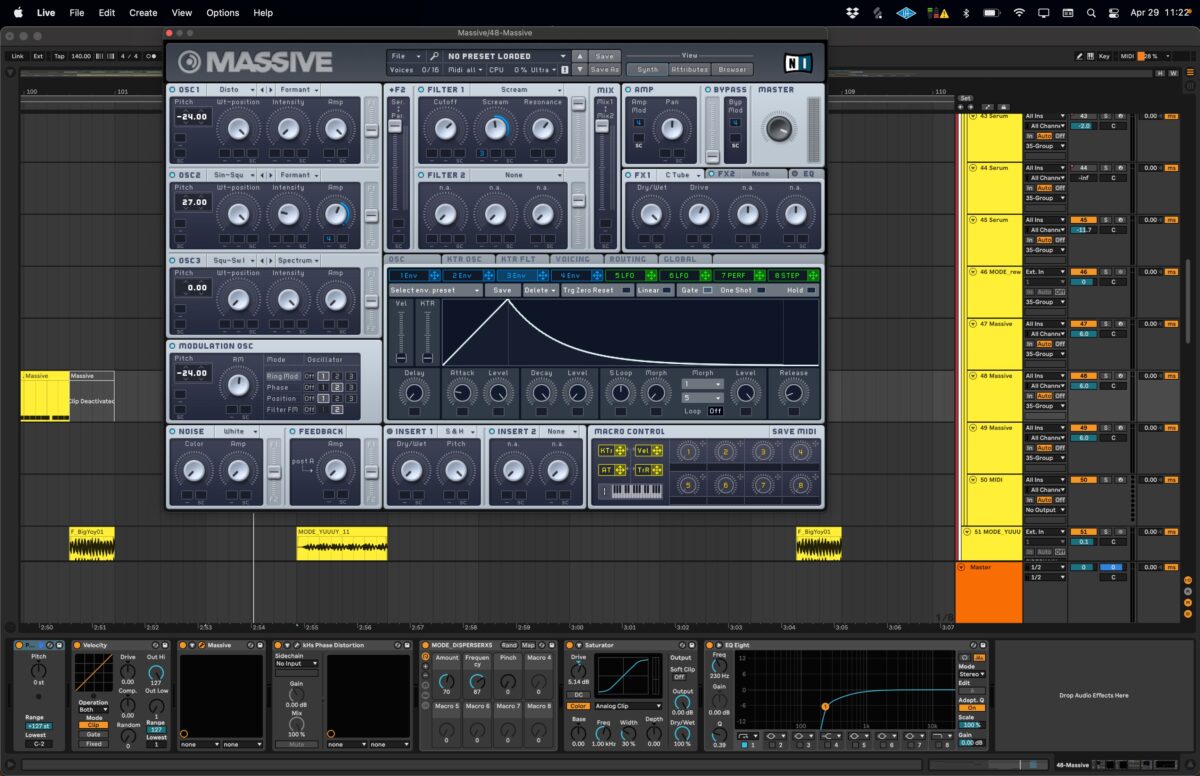The height and width of the screenshot is (776, 1200).
Task: Click the 8 STEP modulation crosshair handle
Action: click(813, 275)
